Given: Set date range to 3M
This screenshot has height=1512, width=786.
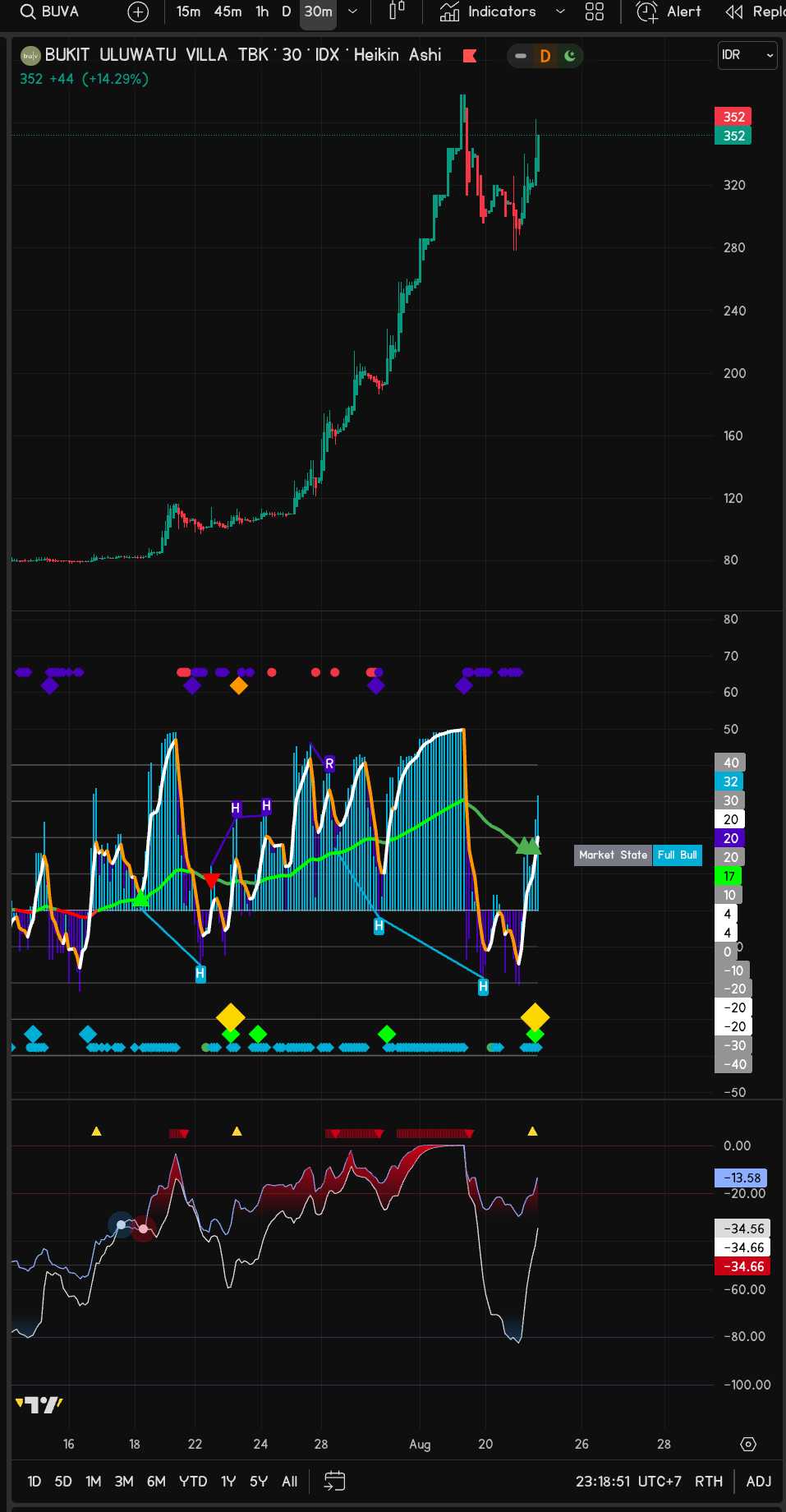Looking at the screenshot, I should 124,1481.
